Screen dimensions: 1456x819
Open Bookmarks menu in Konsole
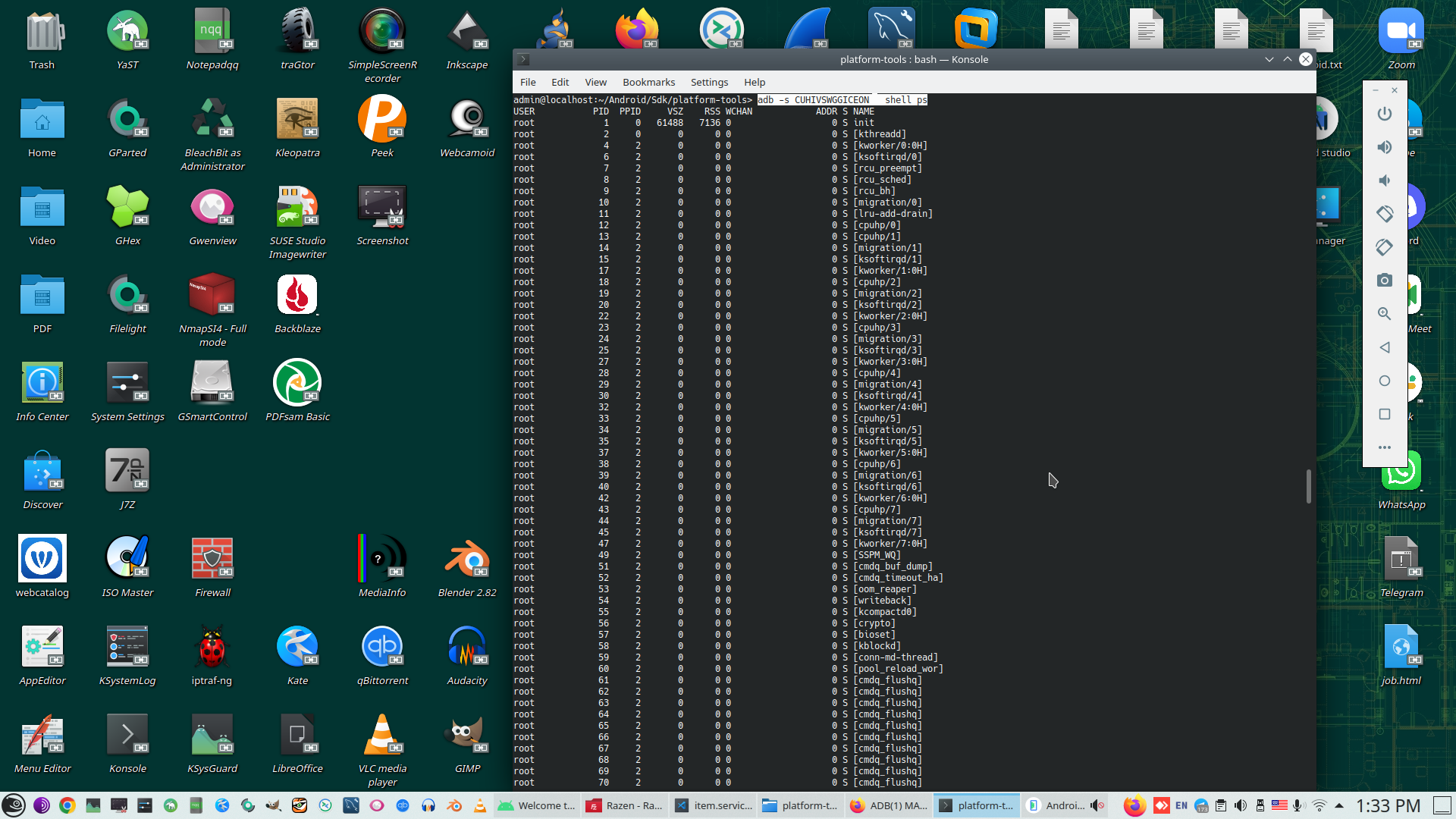pos(648,82)
